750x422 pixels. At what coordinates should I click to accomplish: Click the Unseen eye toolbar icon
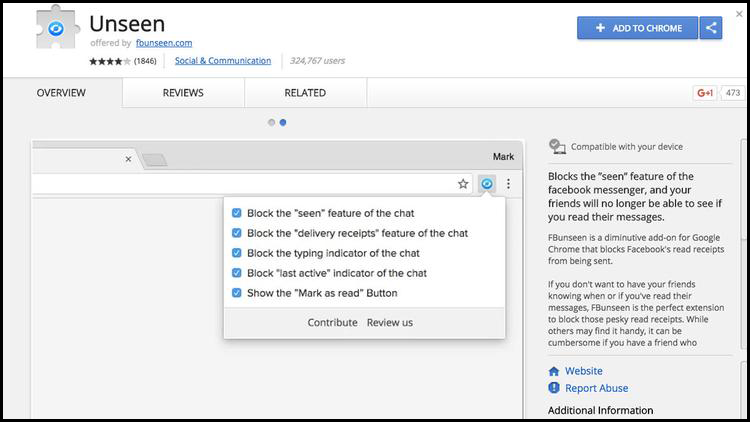pyautogui.click(x=487, y=184)
